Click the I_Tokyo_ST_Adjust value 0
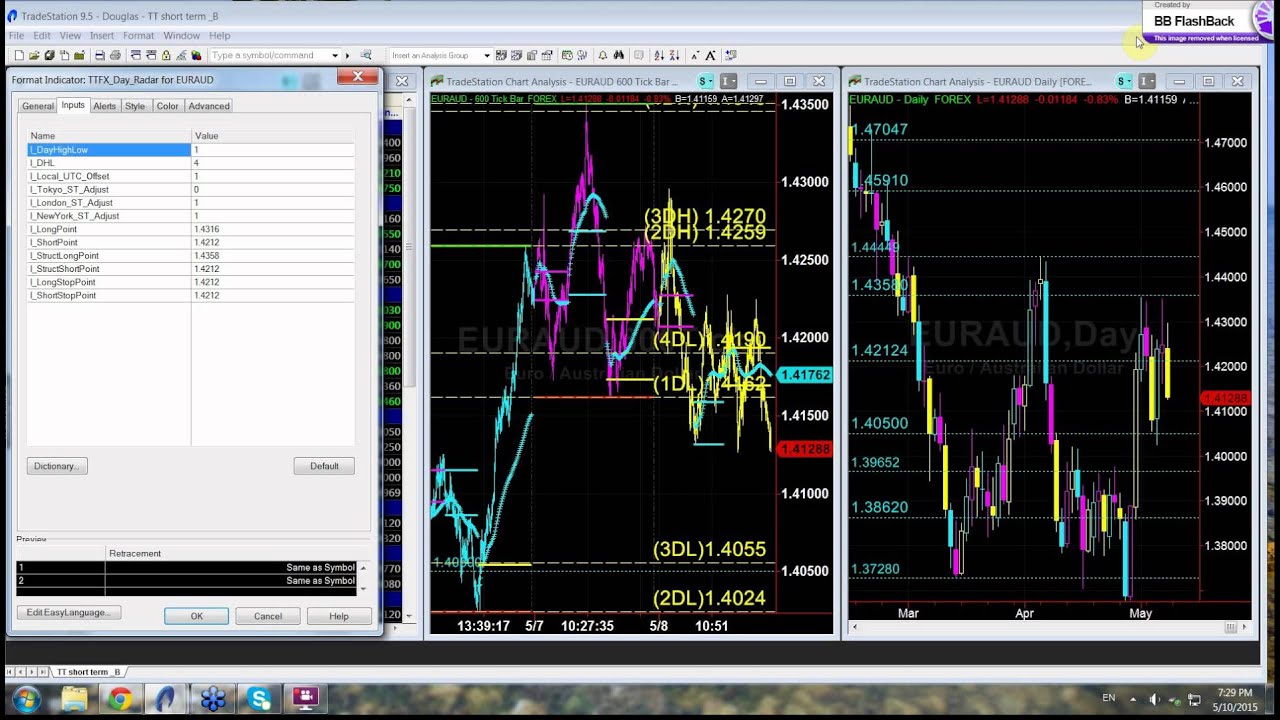 (196, 189)
